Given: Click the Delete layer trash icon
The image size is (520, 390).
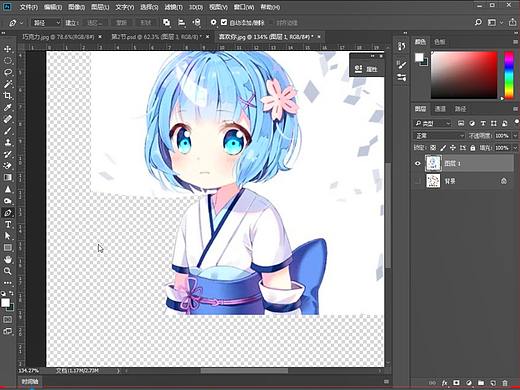Looking at the screenshot, I should pyautogui.click(x=505, y=383).
